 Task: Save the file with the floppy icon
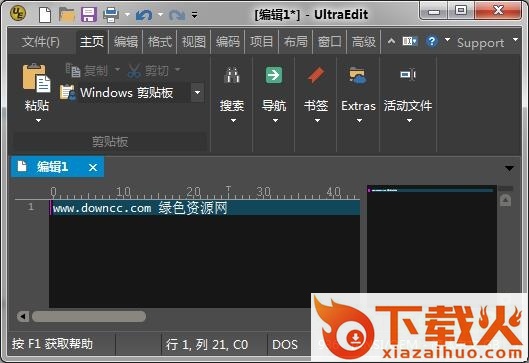point(89,15)
